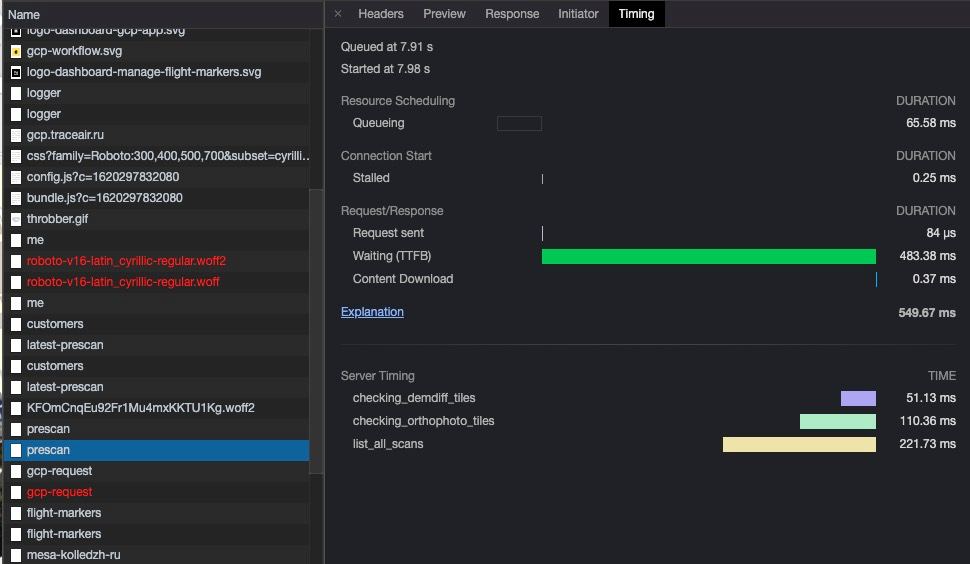Select the logo-dashboard-manage-flight-markers.svg request
This screenshot has height=564, width=970.
(x=157, y=72)
